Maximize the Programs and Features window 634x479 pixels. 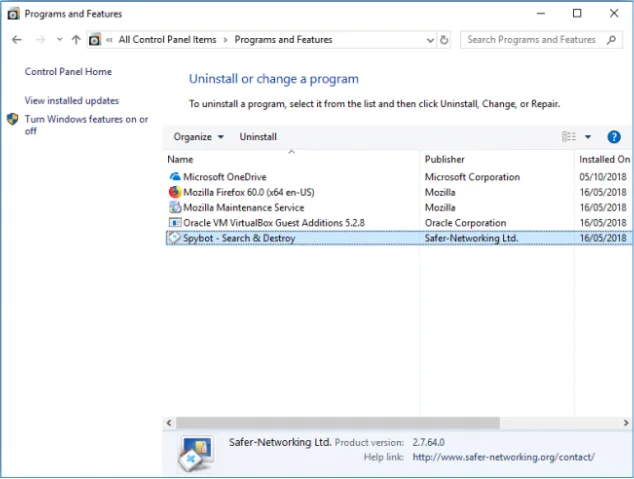tap(577, 13)
